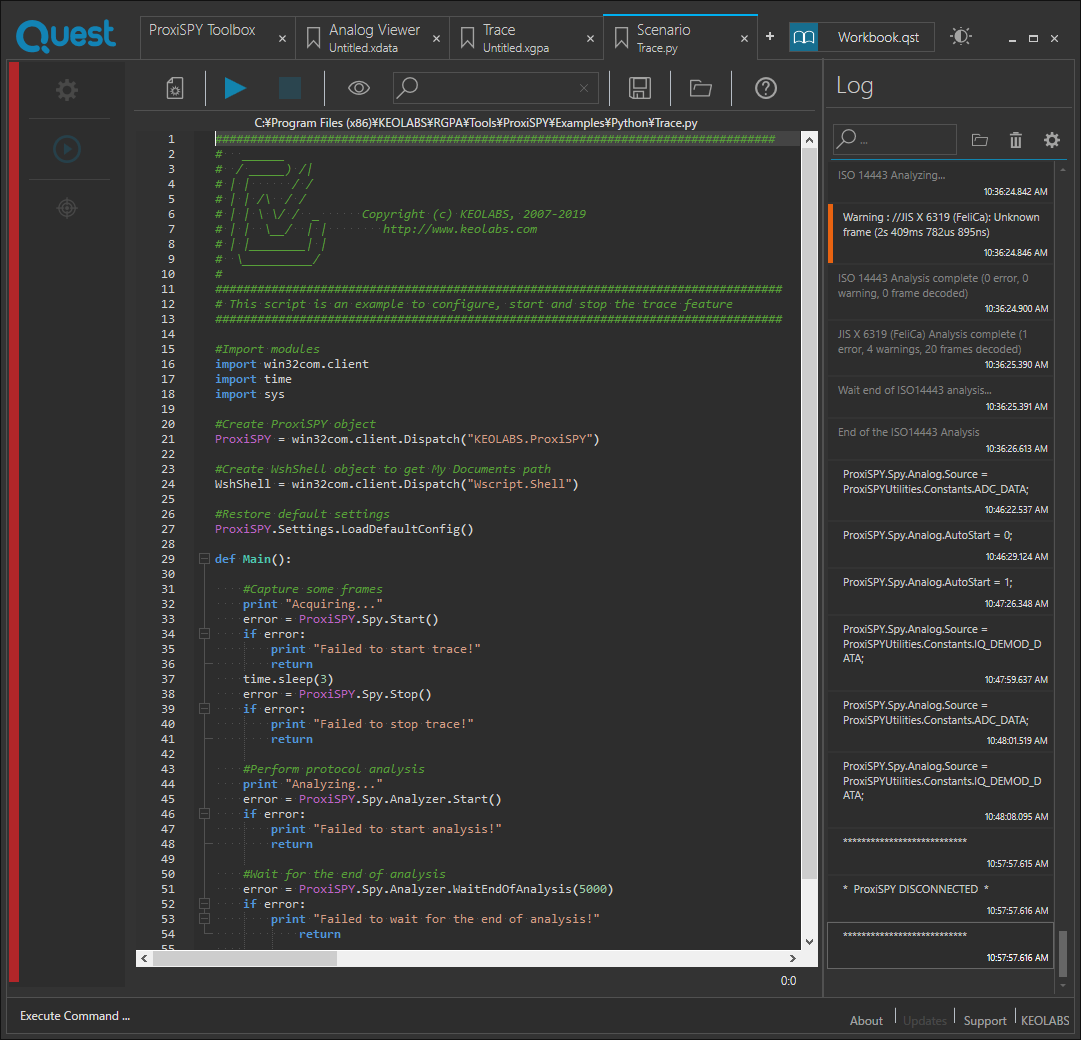1081x1040 pixels.
Task: Select the 'AutoStart = 0' log entry
Action: click(x=941, y=544)
